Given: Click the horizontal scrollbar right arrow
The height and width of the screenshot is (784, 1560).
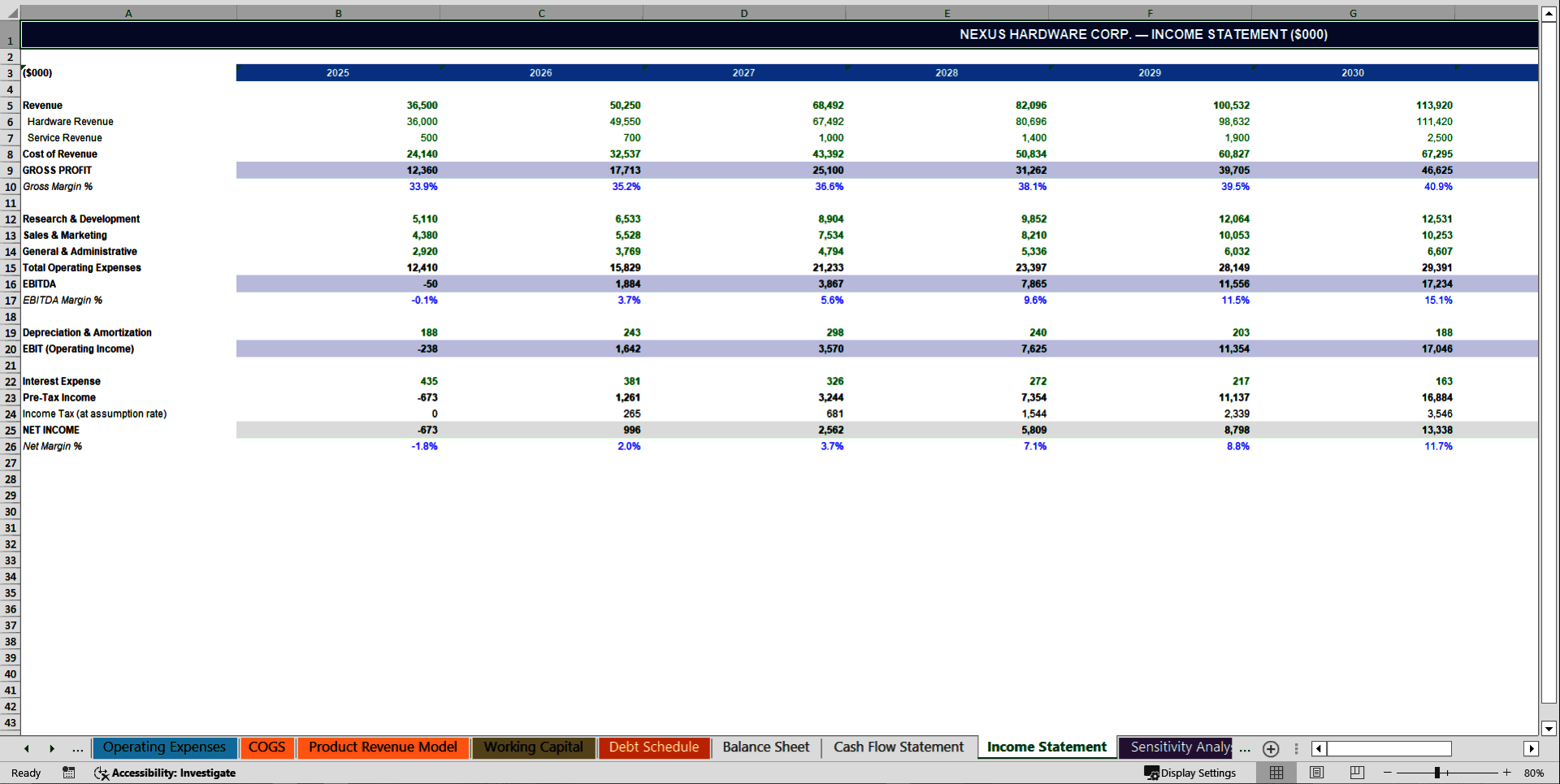Looking at the screenshot, I should coord(1532,748).
